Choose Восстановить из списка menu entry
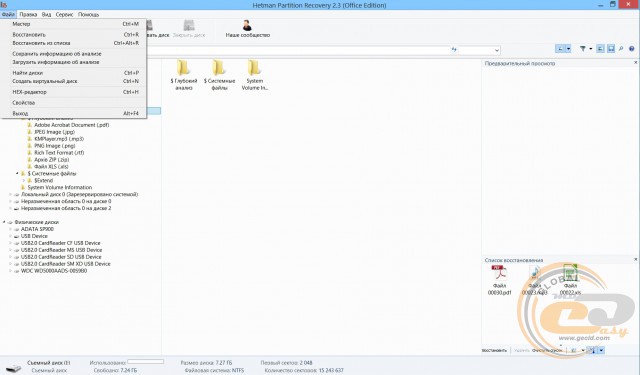The width and height of the screenshot is (640, 375). [x=73, y=43]
